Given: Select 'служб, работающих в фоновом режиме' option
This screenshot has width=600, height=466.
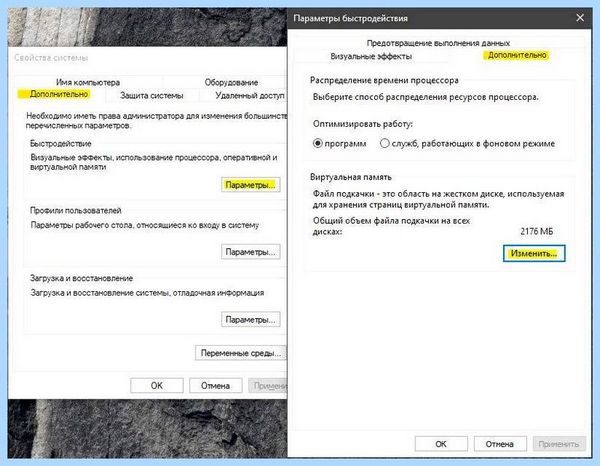Looking at the screenshot, I should [x=467, y=144].
